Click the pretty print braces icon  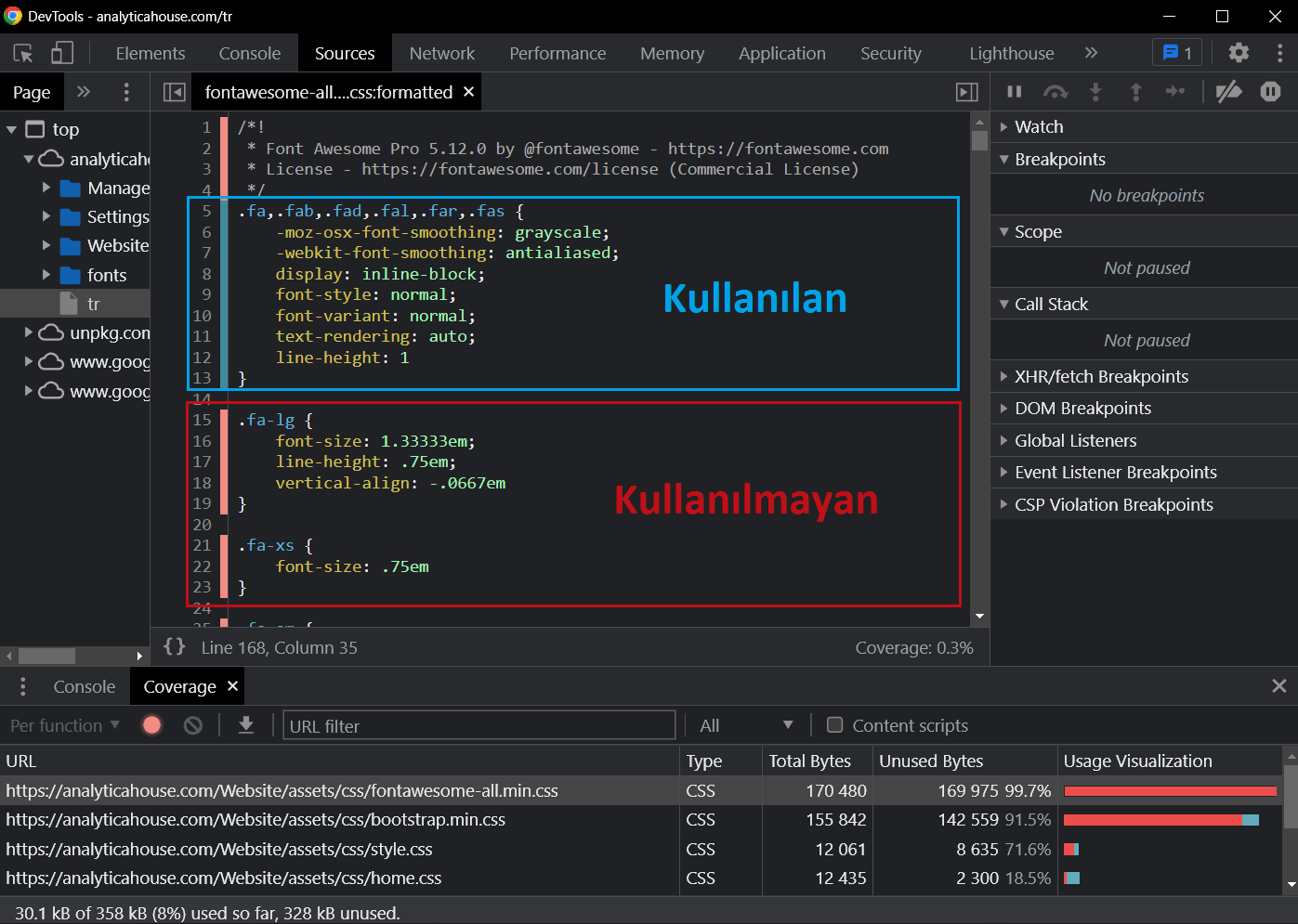coord(175,647)
